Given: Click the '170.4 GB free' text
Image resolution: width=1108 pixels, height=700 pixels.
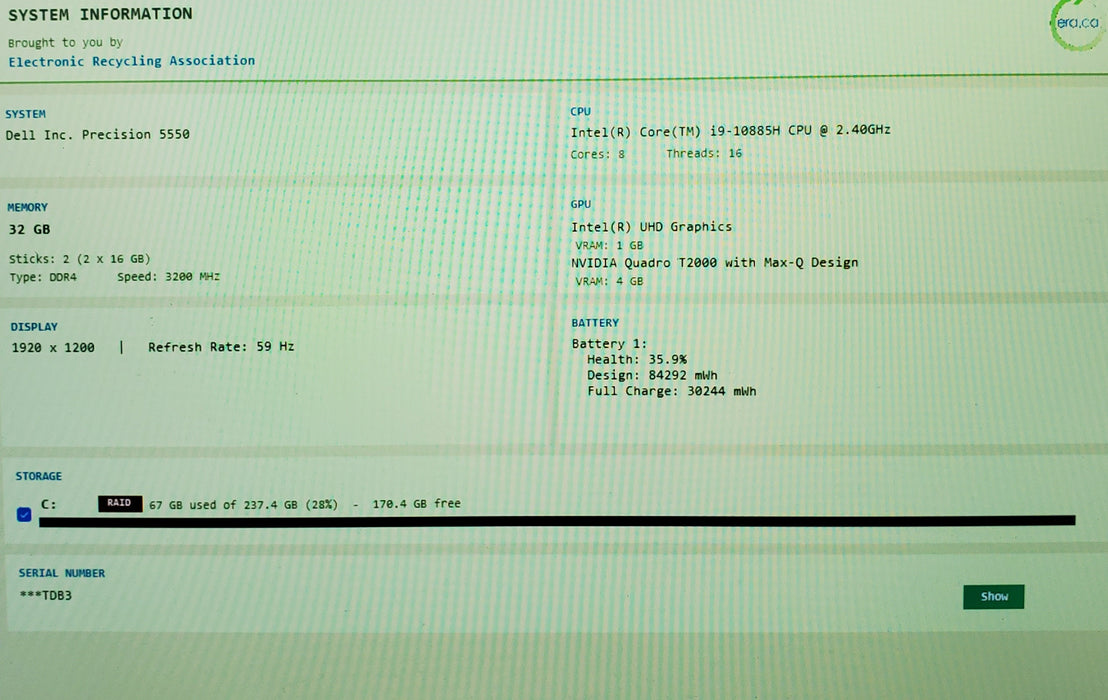Looking at the screenshot, I should pyautogui.click(x=416, y=504).
